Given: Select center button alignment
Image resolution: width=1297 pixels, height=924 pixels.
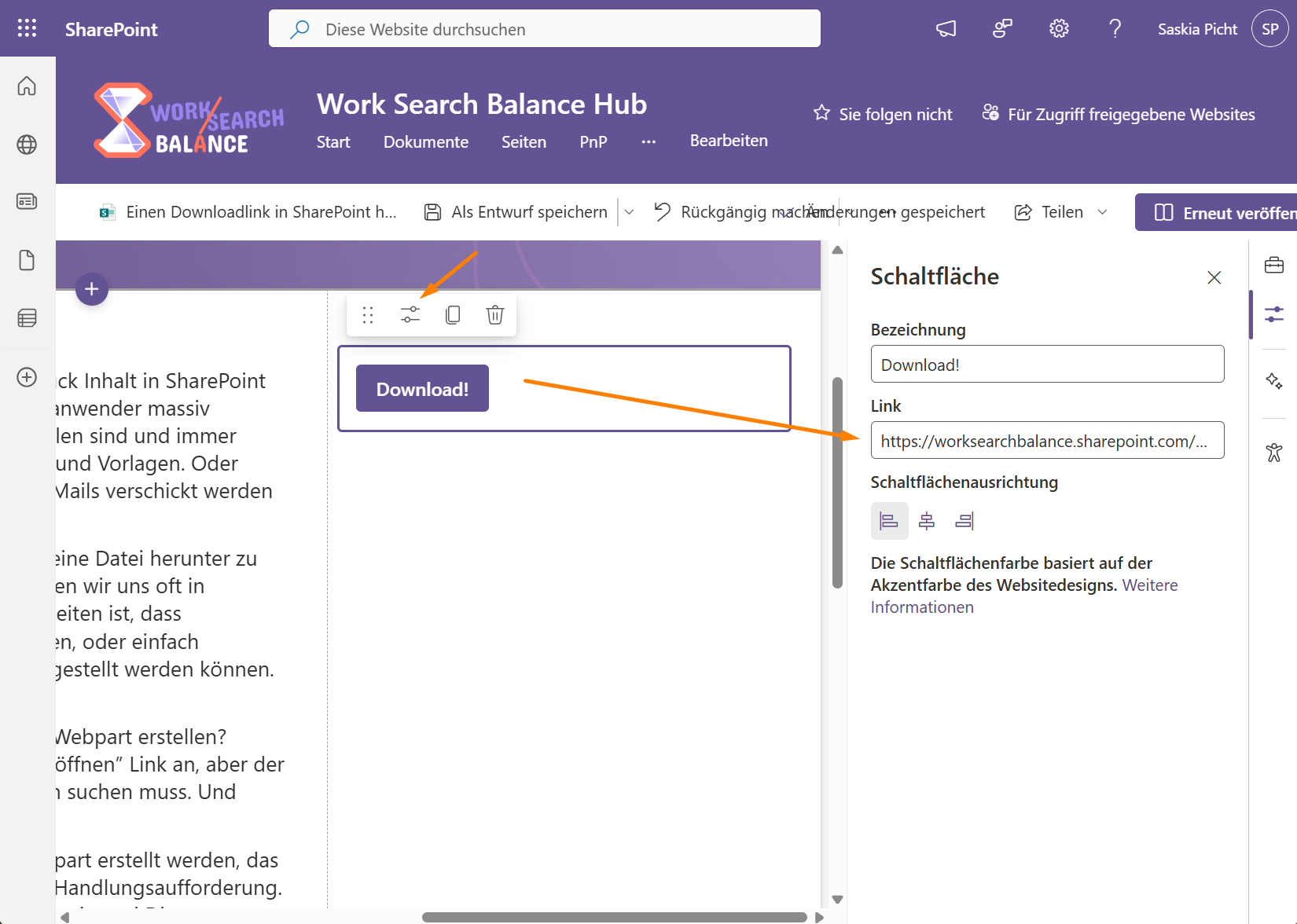Looking at the screenshot, I should click(927, 521).
